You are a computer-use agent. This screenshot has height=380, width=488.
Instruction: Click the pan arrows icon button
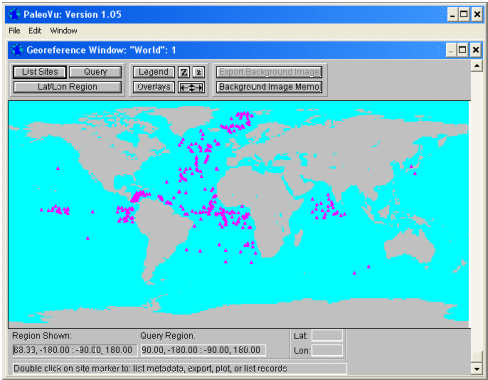(191, 87)
